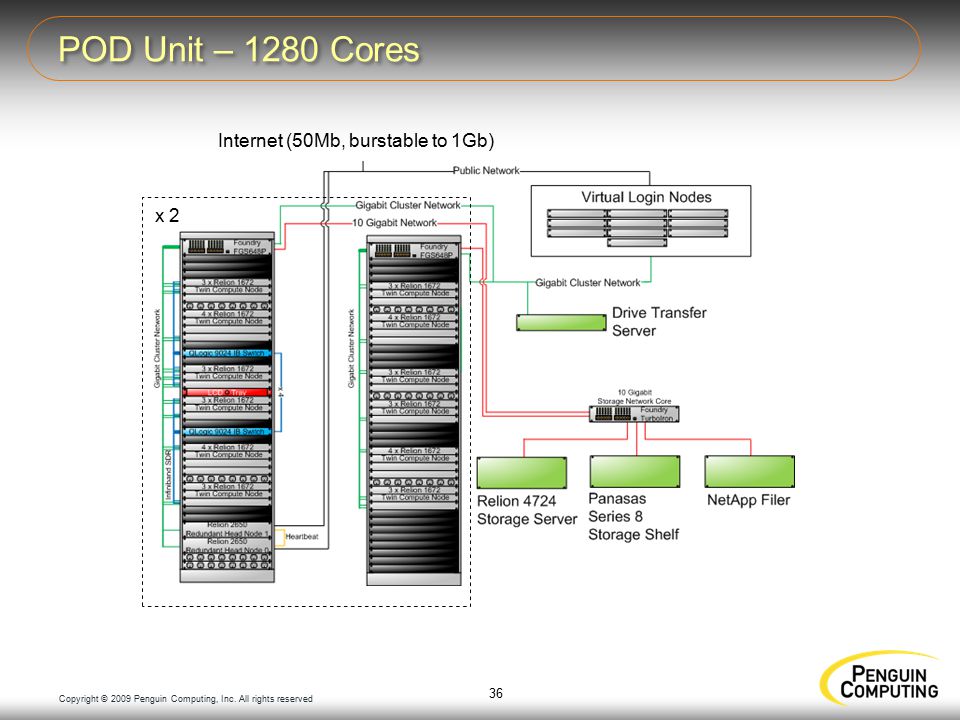Click the "Public Network" line label
The image size is (960, 720).
pyautogui.click(x=486, y=170)
